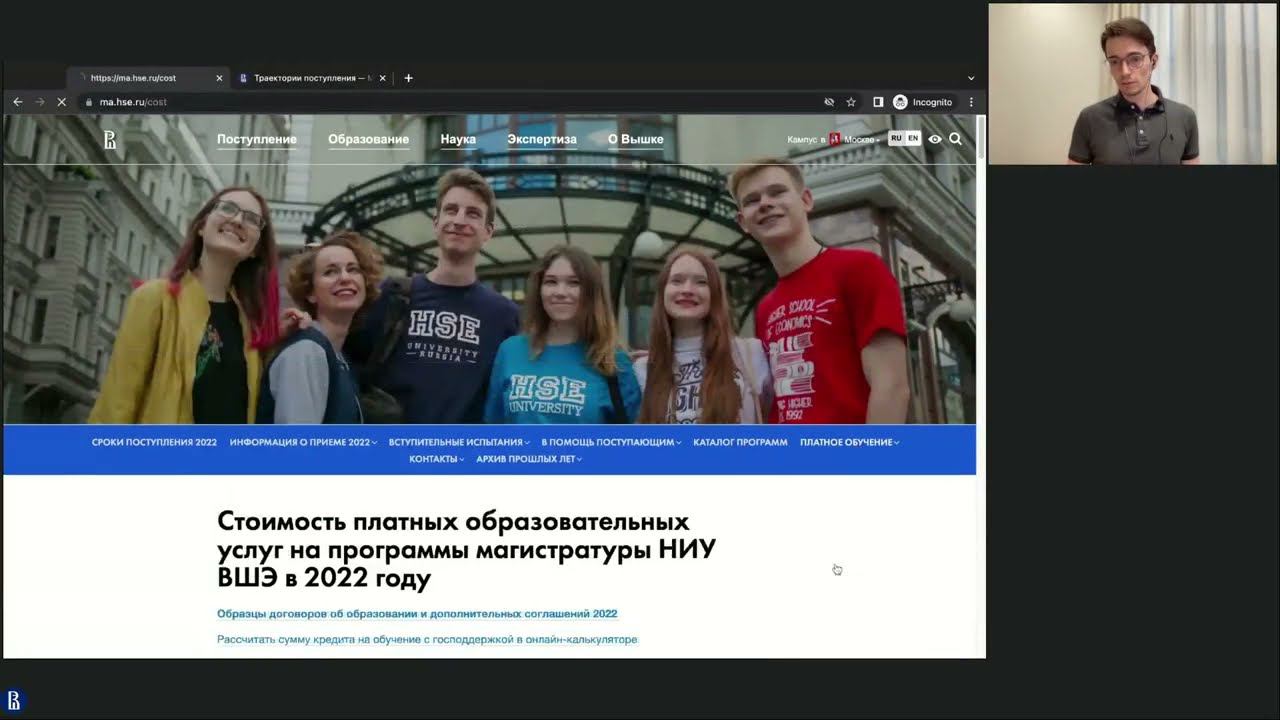Click the HSE logo in bottom-left corner
This screenshot has height=720, width=1280.
pyautogui.click(x=14, y=699)
